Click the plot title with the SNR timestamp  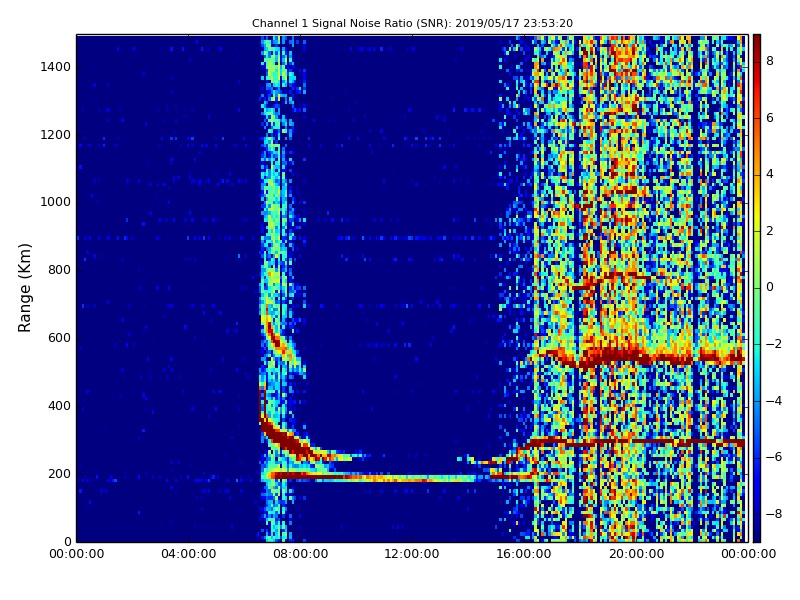coord(412,23)
